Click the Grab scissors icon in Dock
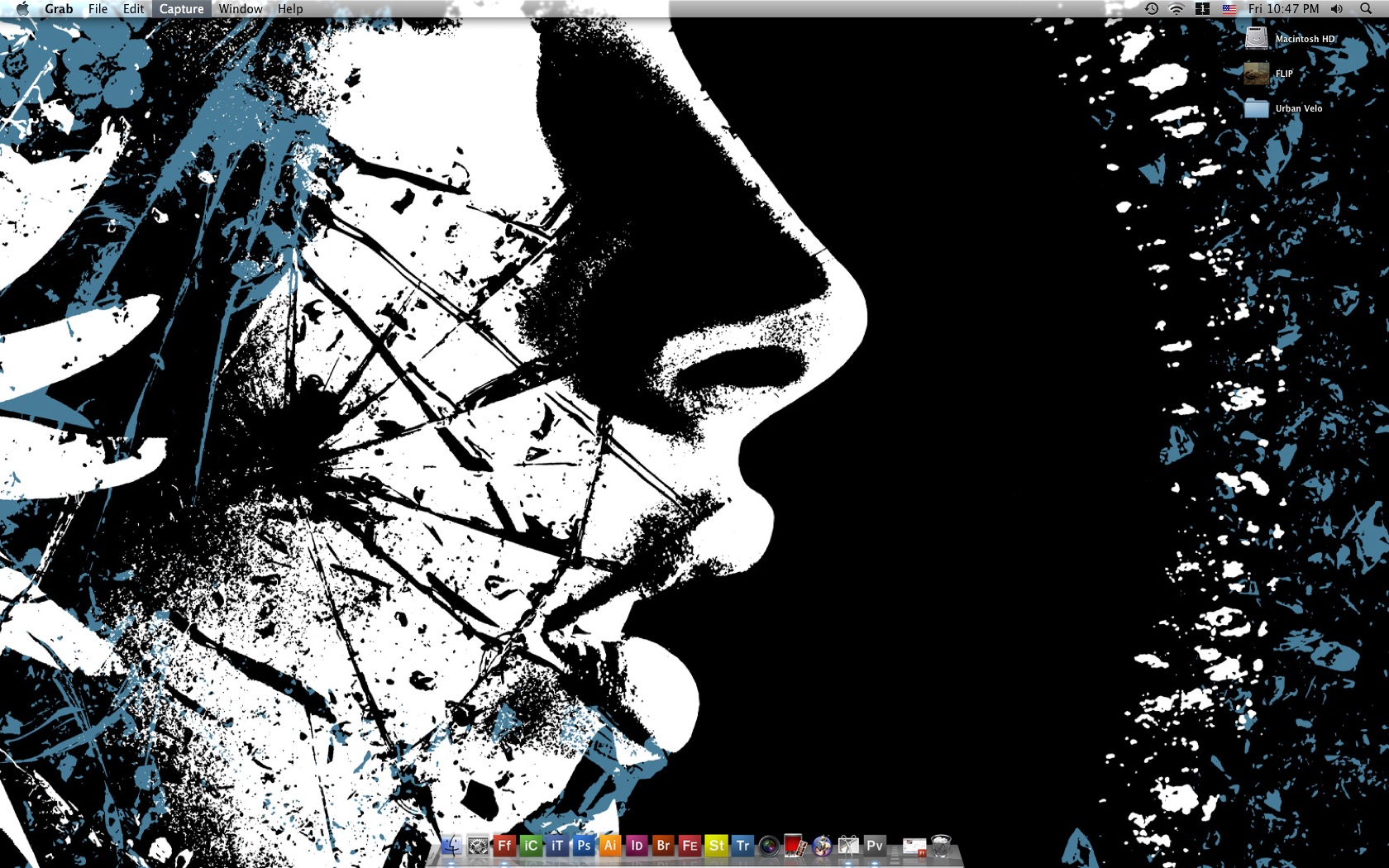Viewport: 1389px width, 868px height. tap(848, 845)
